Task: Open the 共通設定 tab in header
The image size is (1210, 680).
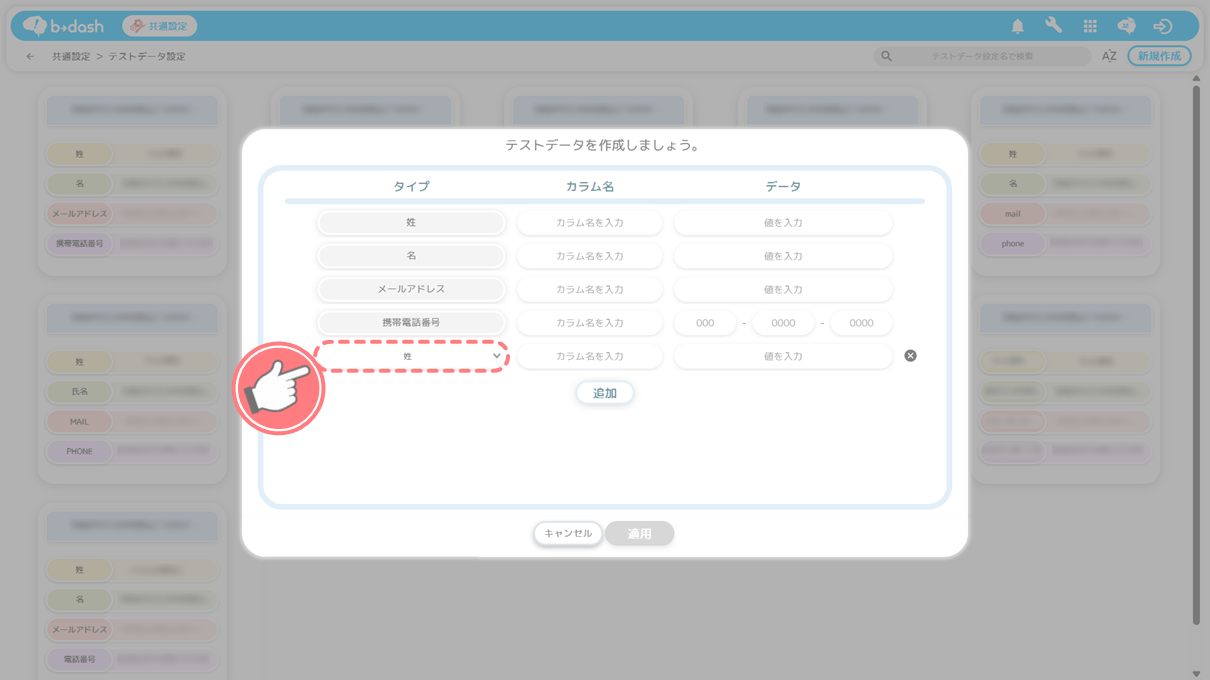Action: 160,26
